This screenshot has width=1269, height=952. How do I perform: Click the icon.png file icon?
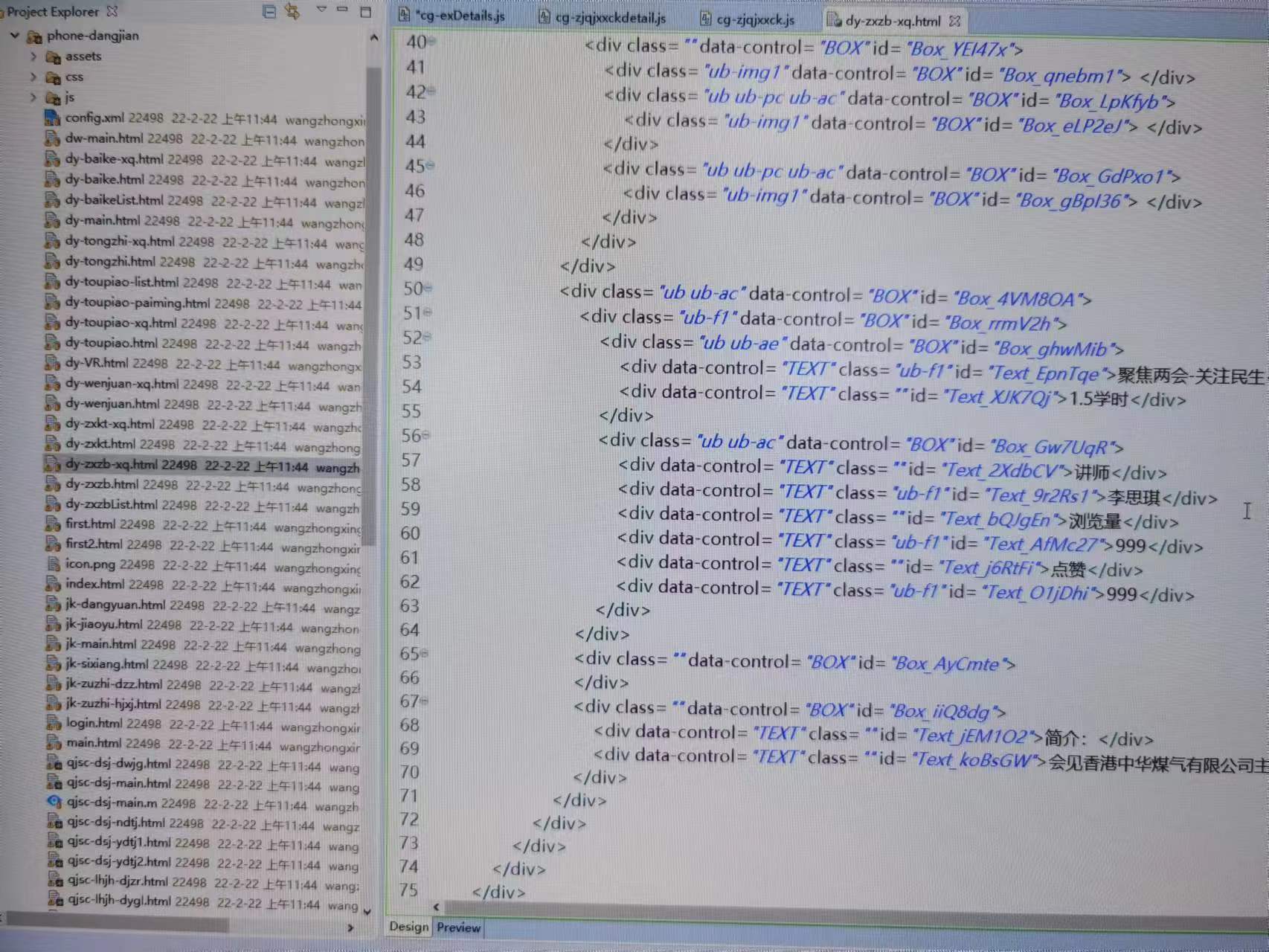point(54,564)
